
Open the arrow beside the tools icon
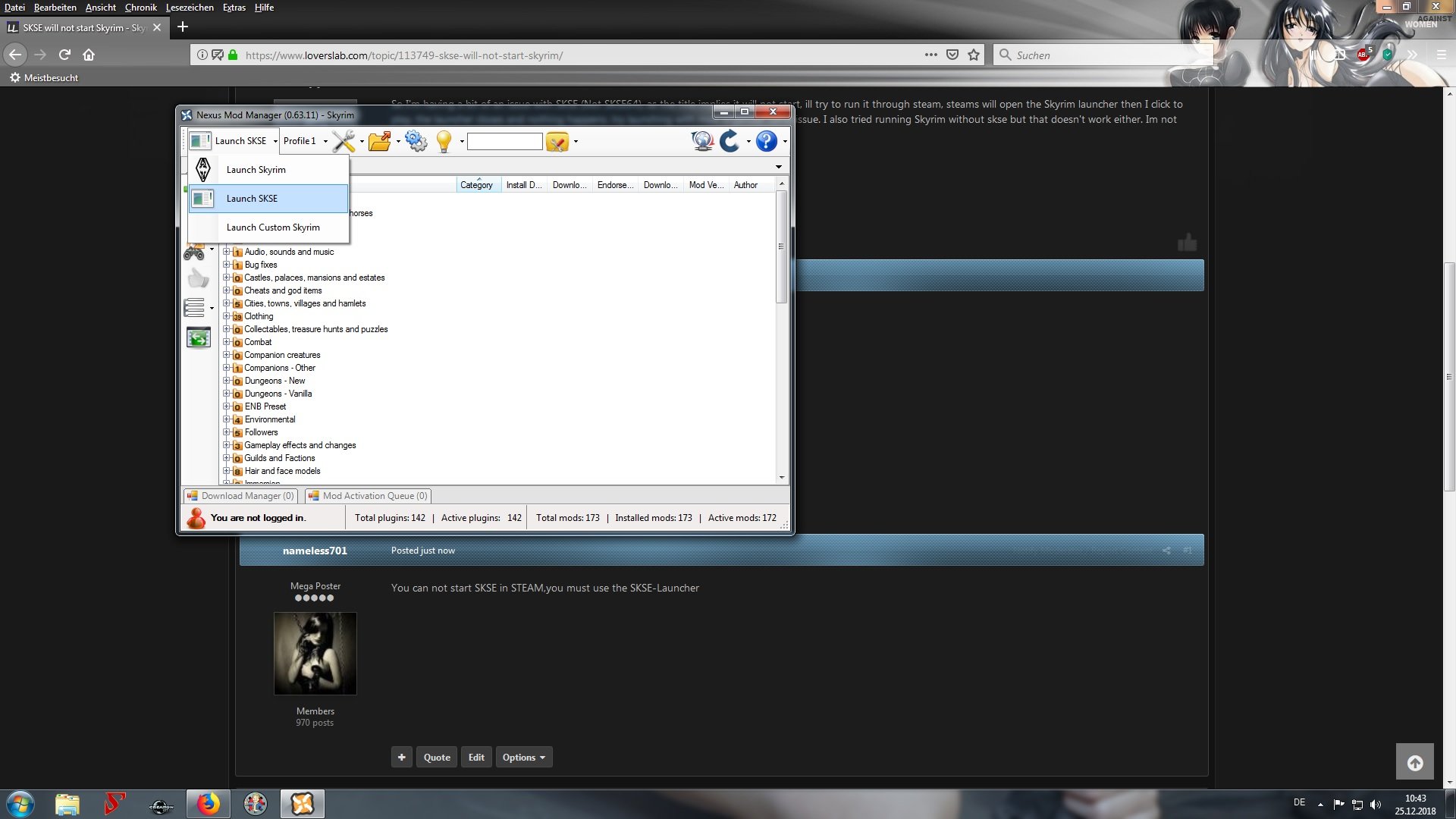point(362,141)
